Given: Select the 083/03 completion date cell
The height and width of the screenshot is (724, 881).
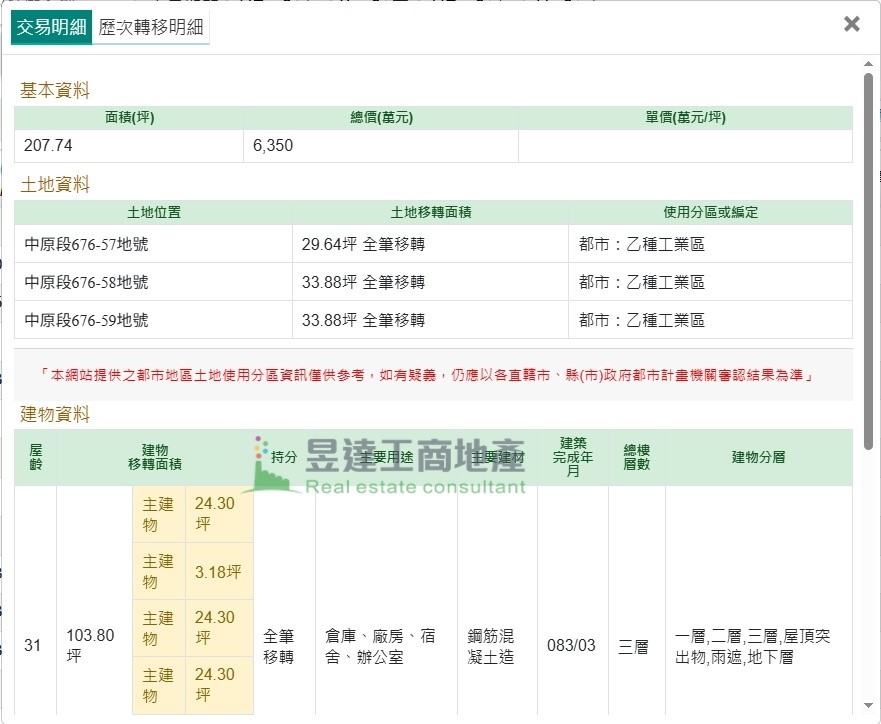Looking at the screenshot, I should (x=571, y=645).
